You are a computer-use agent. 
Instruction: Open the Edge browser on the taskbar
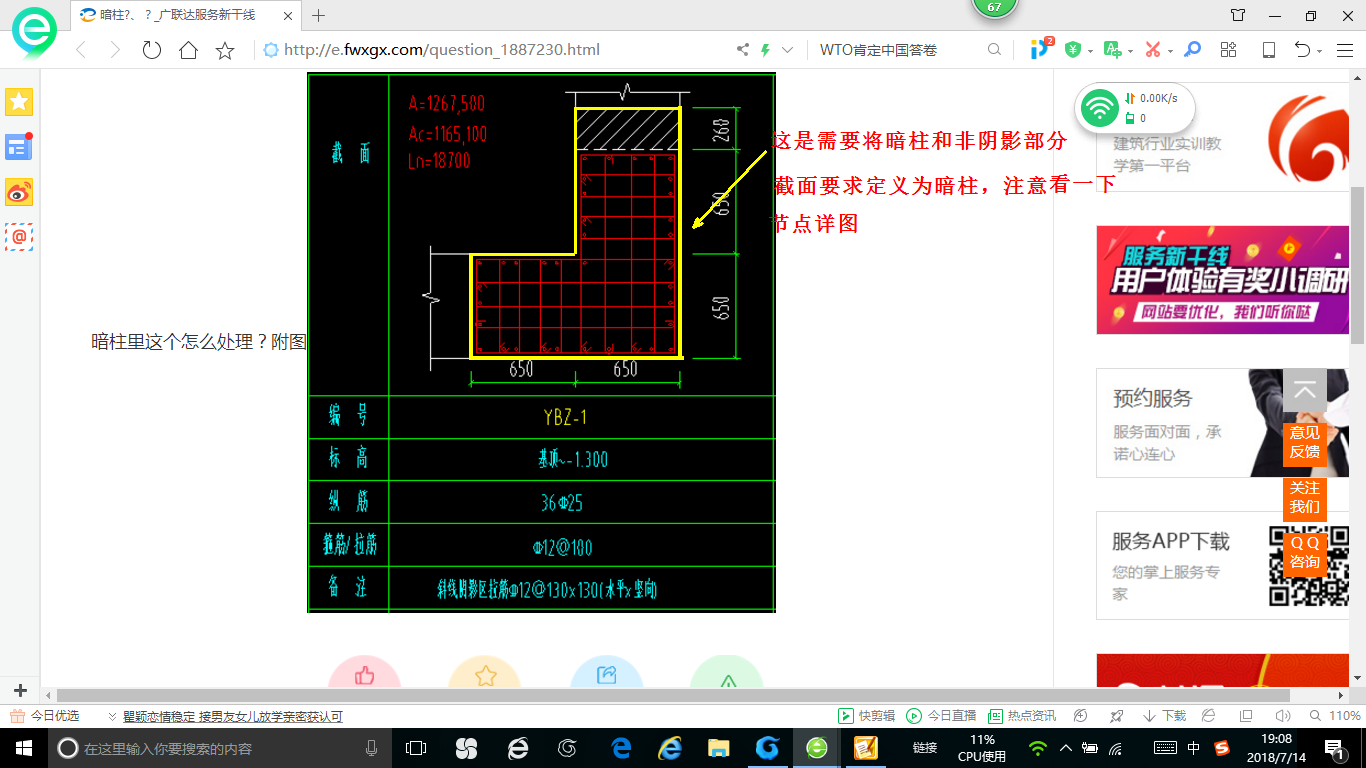[620, 748]
